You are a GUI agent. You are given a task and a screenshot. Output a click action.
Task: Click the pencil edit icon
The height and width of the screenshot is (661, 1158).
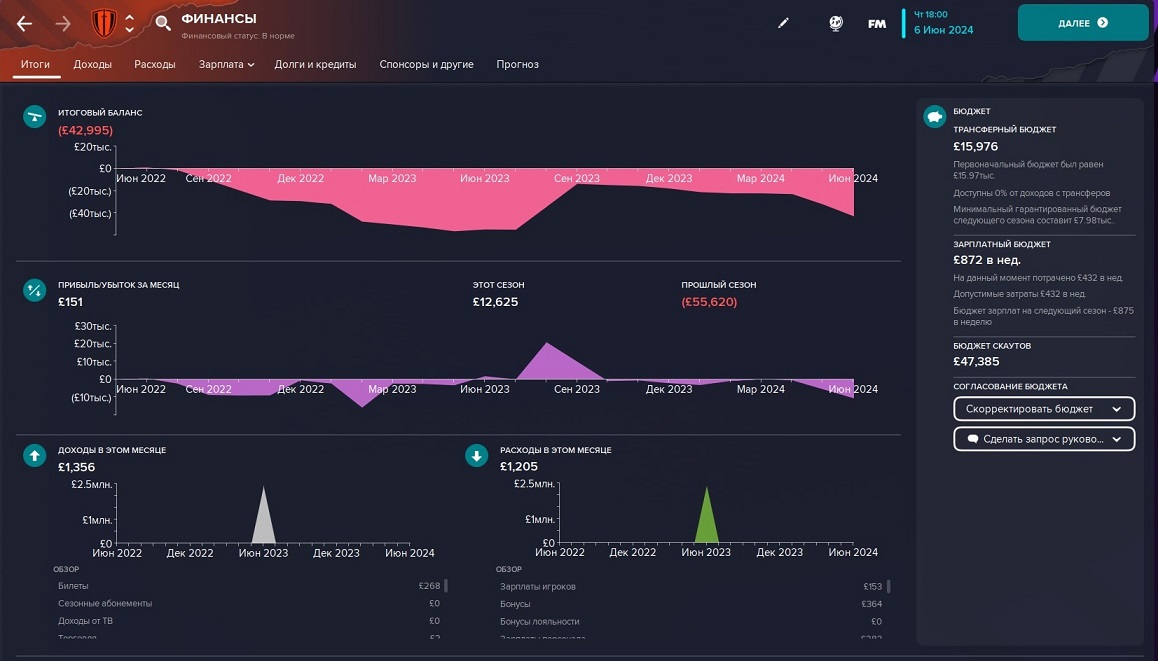783,23
